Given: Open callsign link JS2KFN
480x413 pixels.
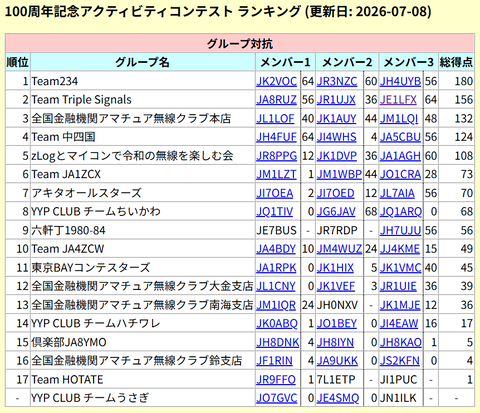Looking at the screenshot, I should [400, 361].
